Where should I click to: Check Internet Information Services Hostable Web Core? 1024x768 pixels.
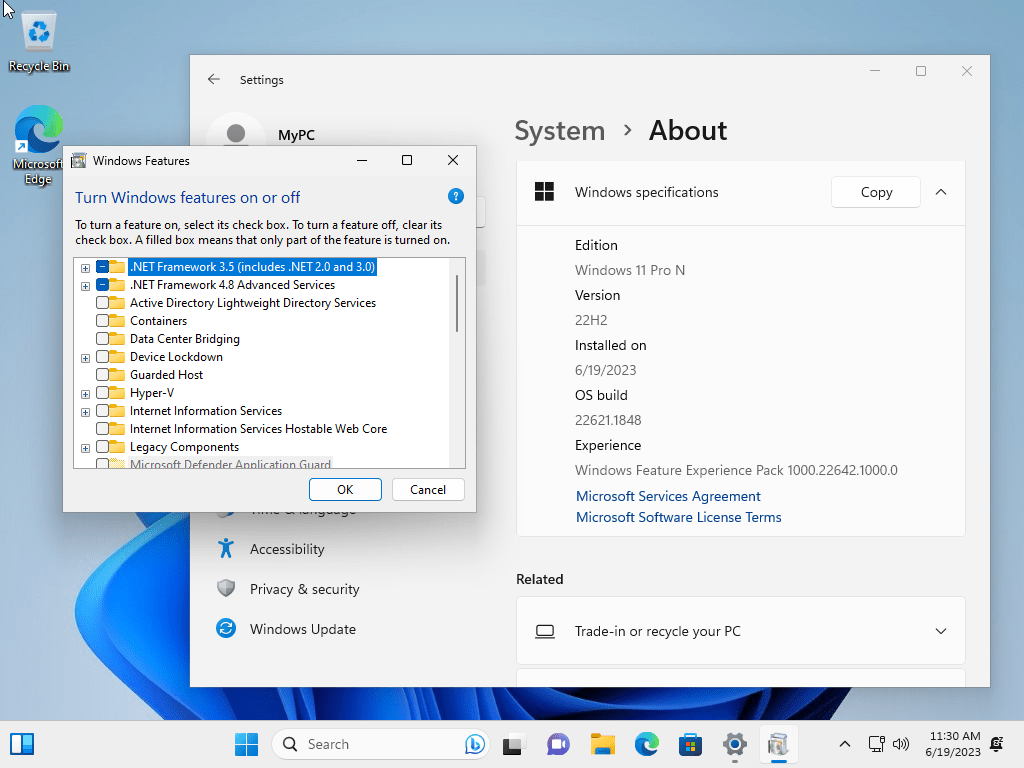103,429
